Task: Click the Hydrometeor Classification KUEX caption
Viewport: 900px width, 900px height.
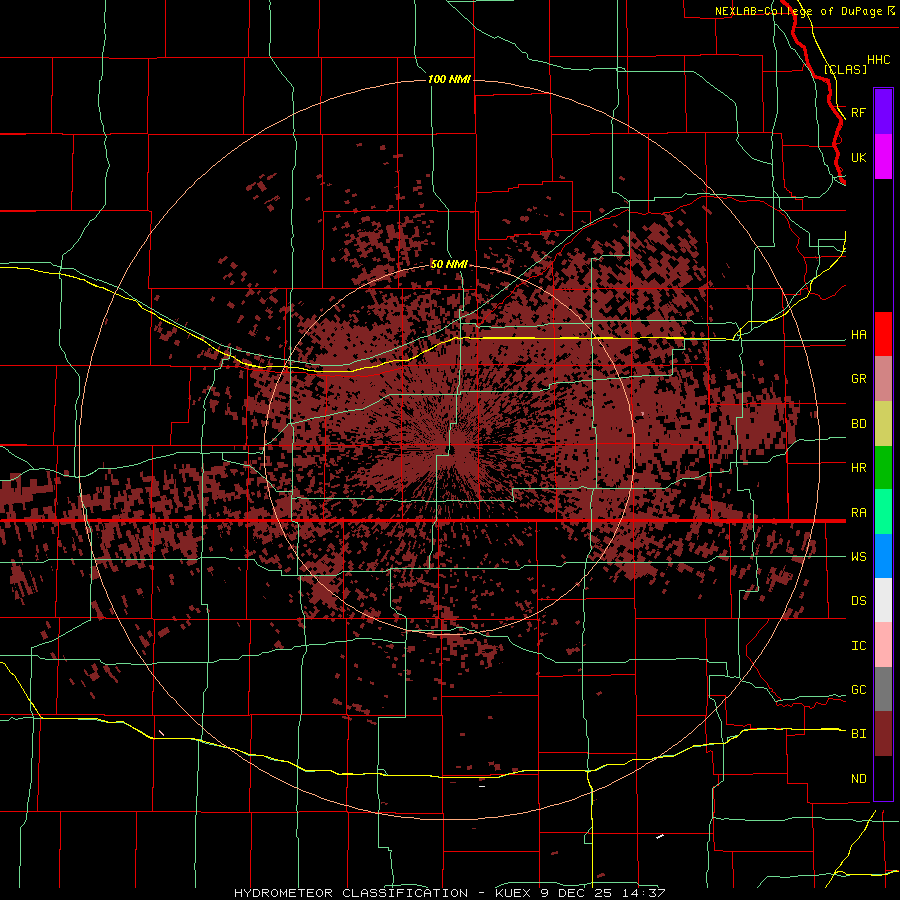Action: point(449,893)
